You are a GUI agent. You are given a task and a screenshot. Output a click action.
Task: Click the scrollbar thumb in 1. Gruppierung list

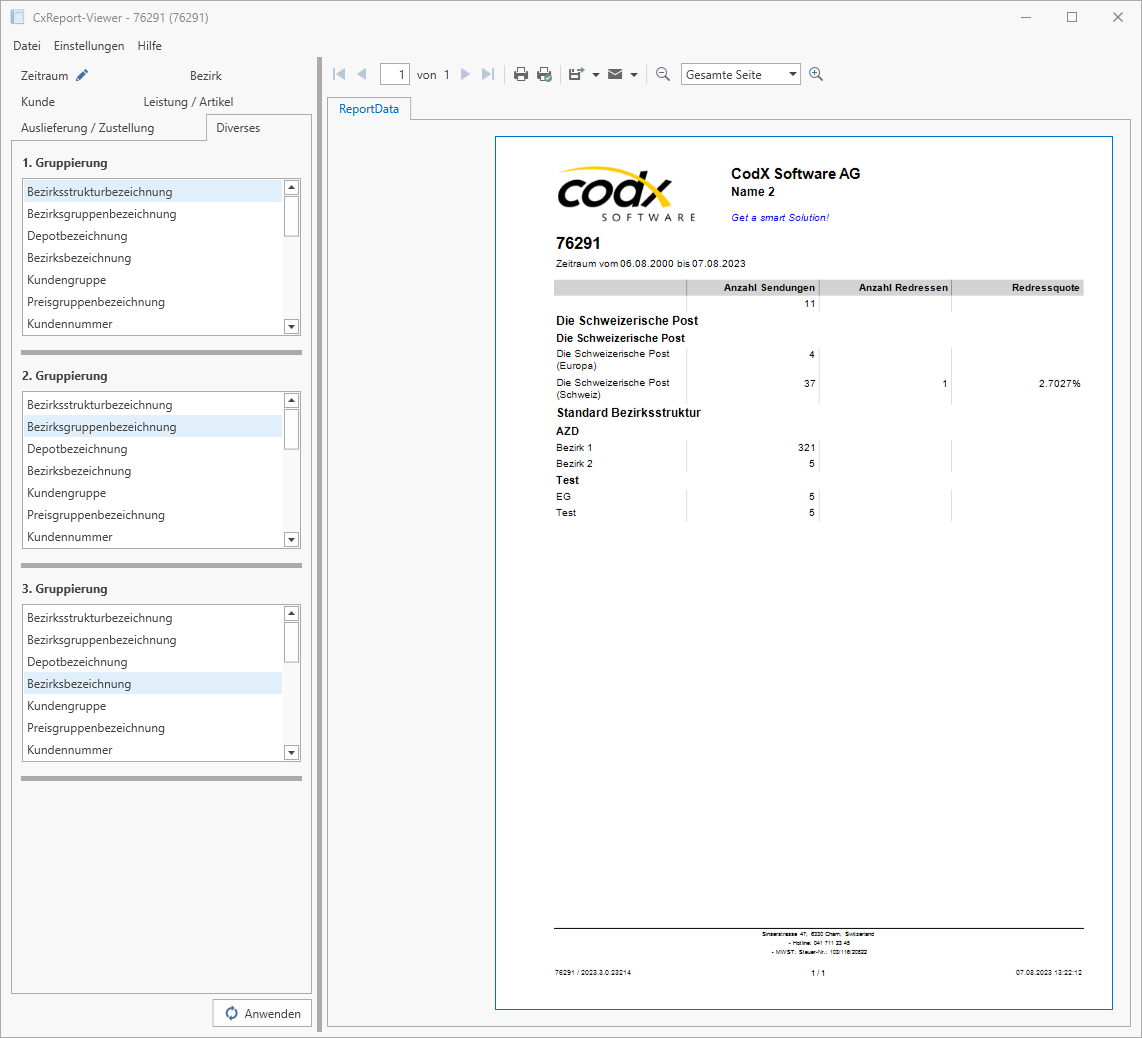pyautogui.click(x=291, y=216)
